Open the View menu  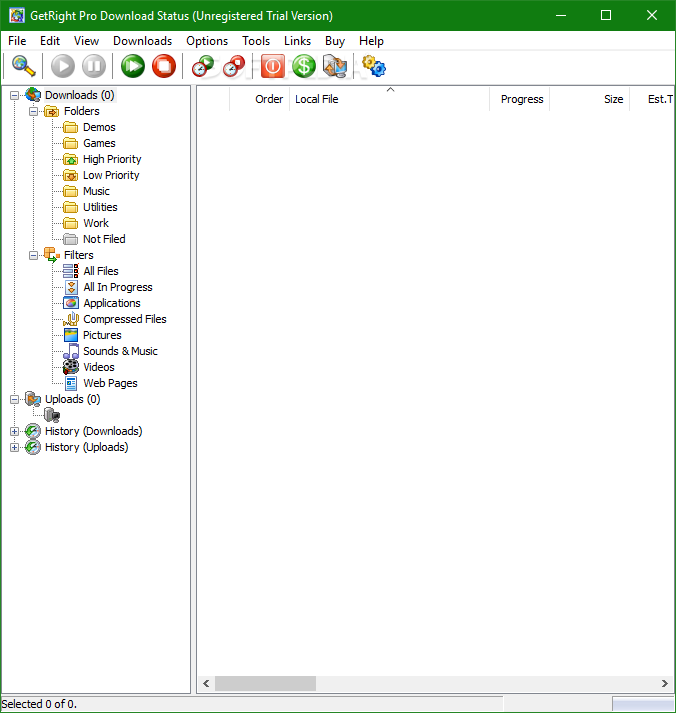[x=86, y=41]
